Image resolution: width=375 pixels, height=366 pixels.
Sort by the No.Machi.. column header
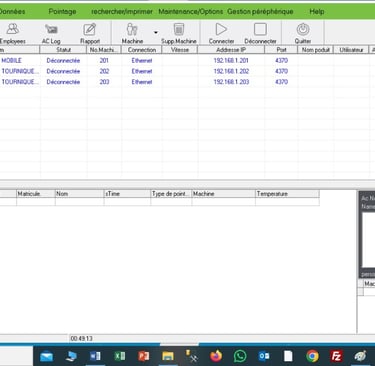pos(104,50)
